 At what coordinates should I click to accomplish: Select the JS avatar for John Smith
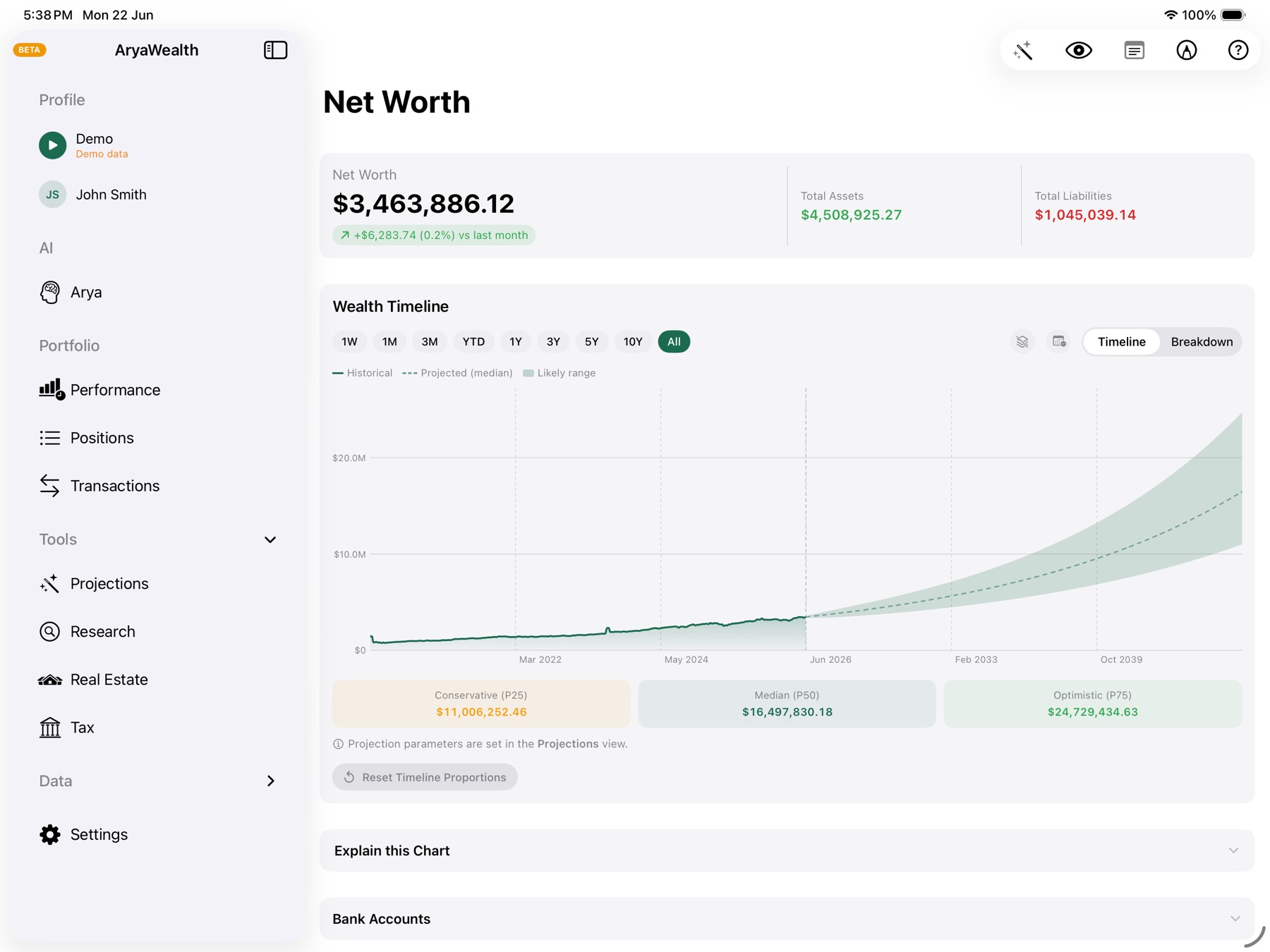tap(52, 194)
